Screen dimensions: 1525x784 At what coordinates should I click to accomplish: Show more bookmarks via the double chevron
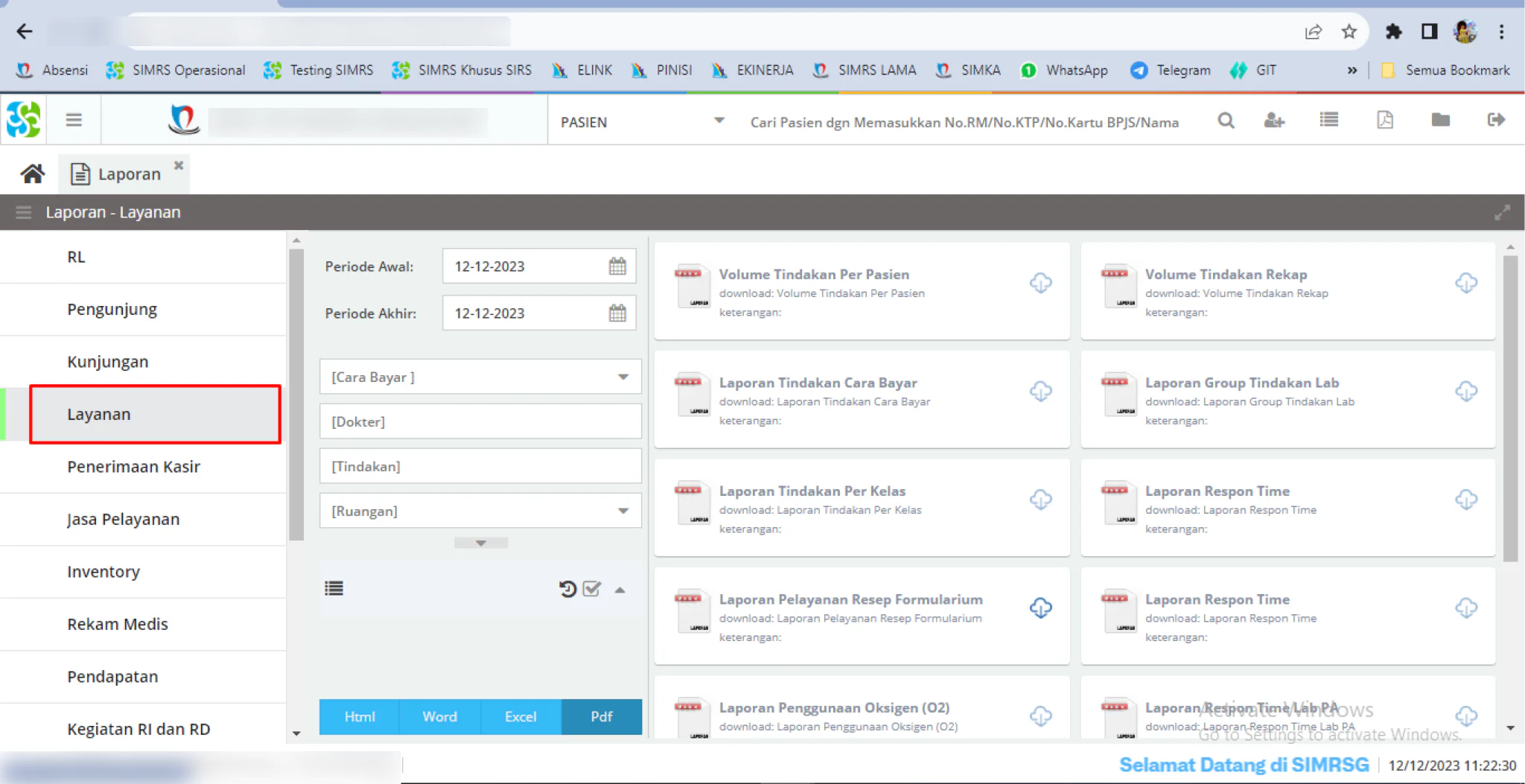point(1352,70)
